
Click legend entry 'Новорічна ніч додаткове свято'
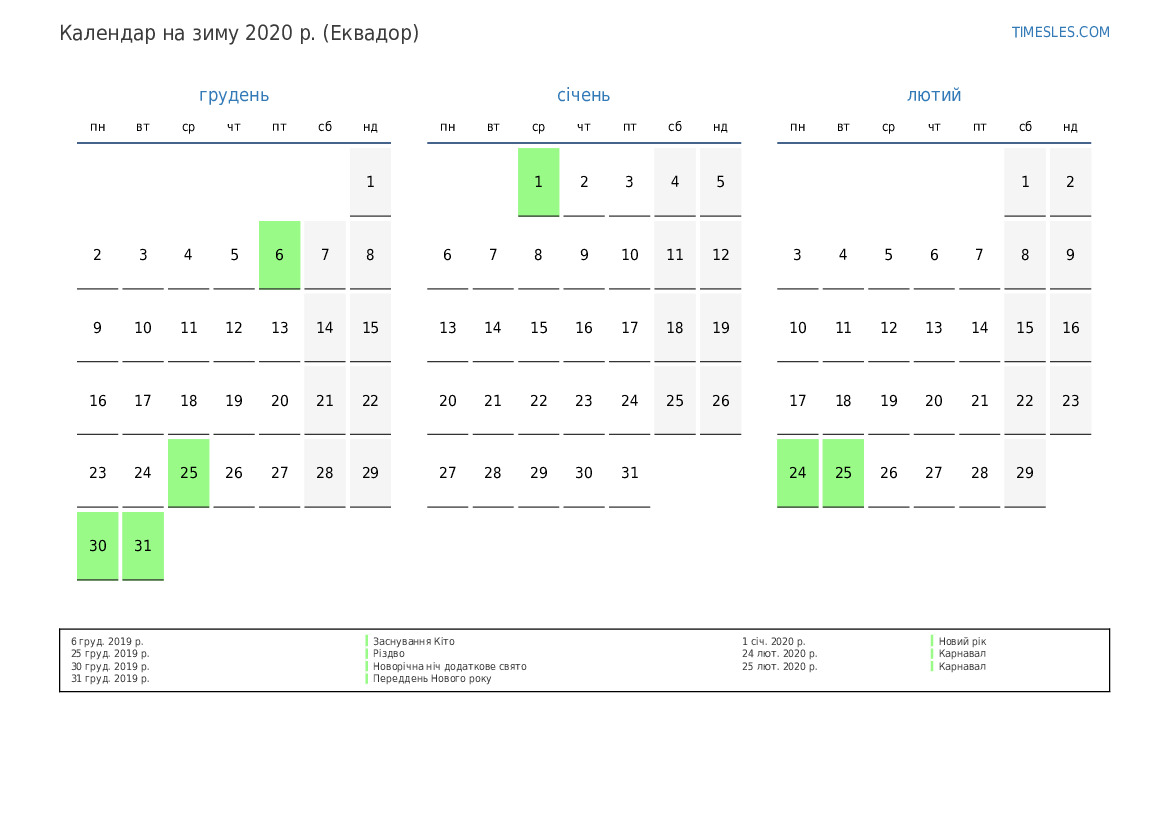[x=450, y=666]
